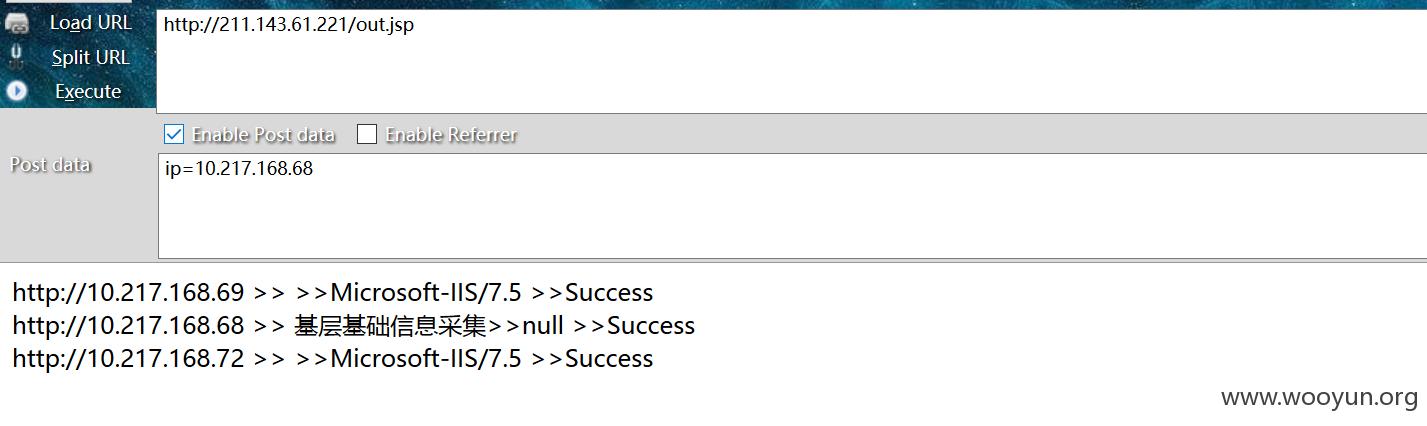
Task: Run the request with Execute label
Action: tap(88, 91)
